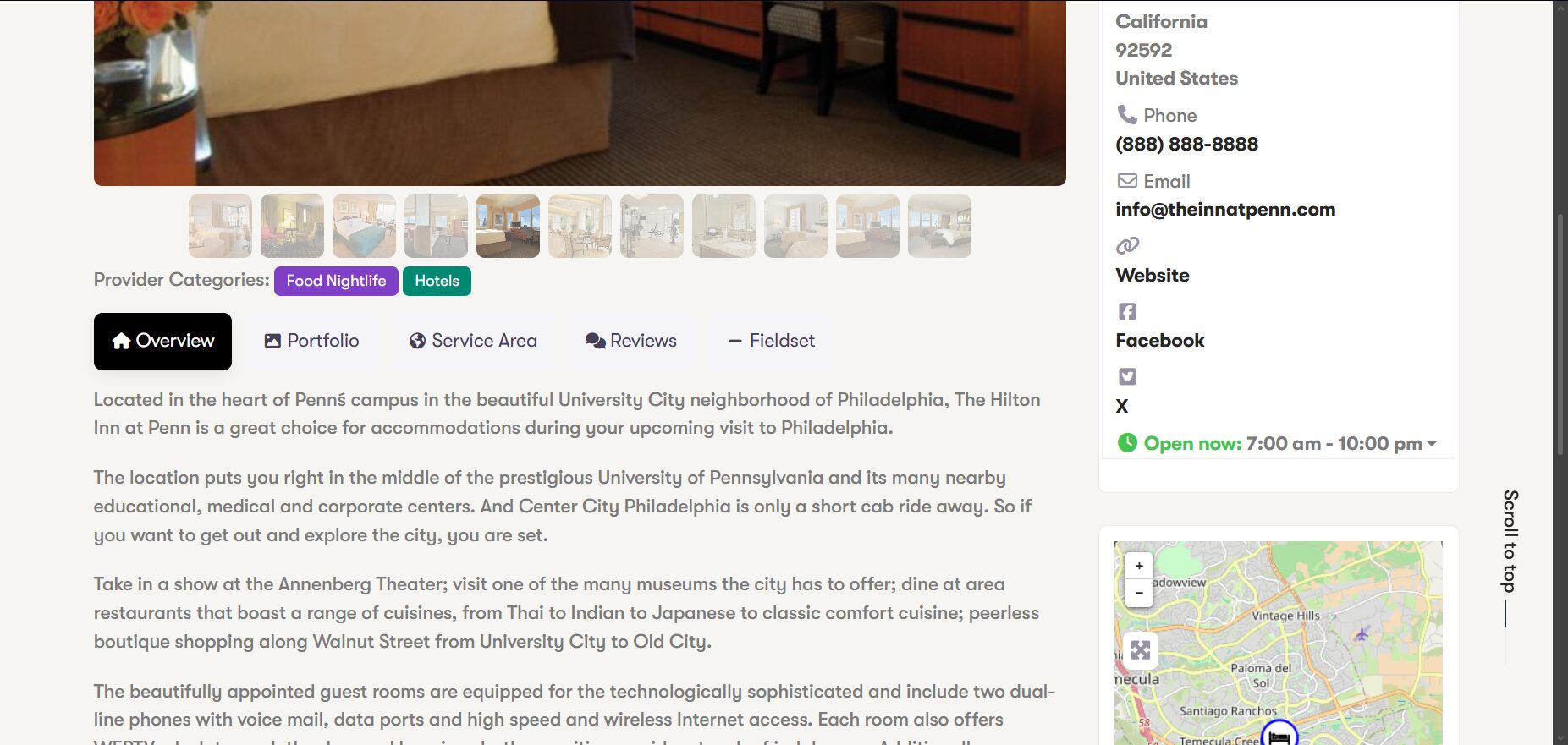Click the Twitter bird icon
This screenshot has width=1568, height=745.
point(1127,376)
